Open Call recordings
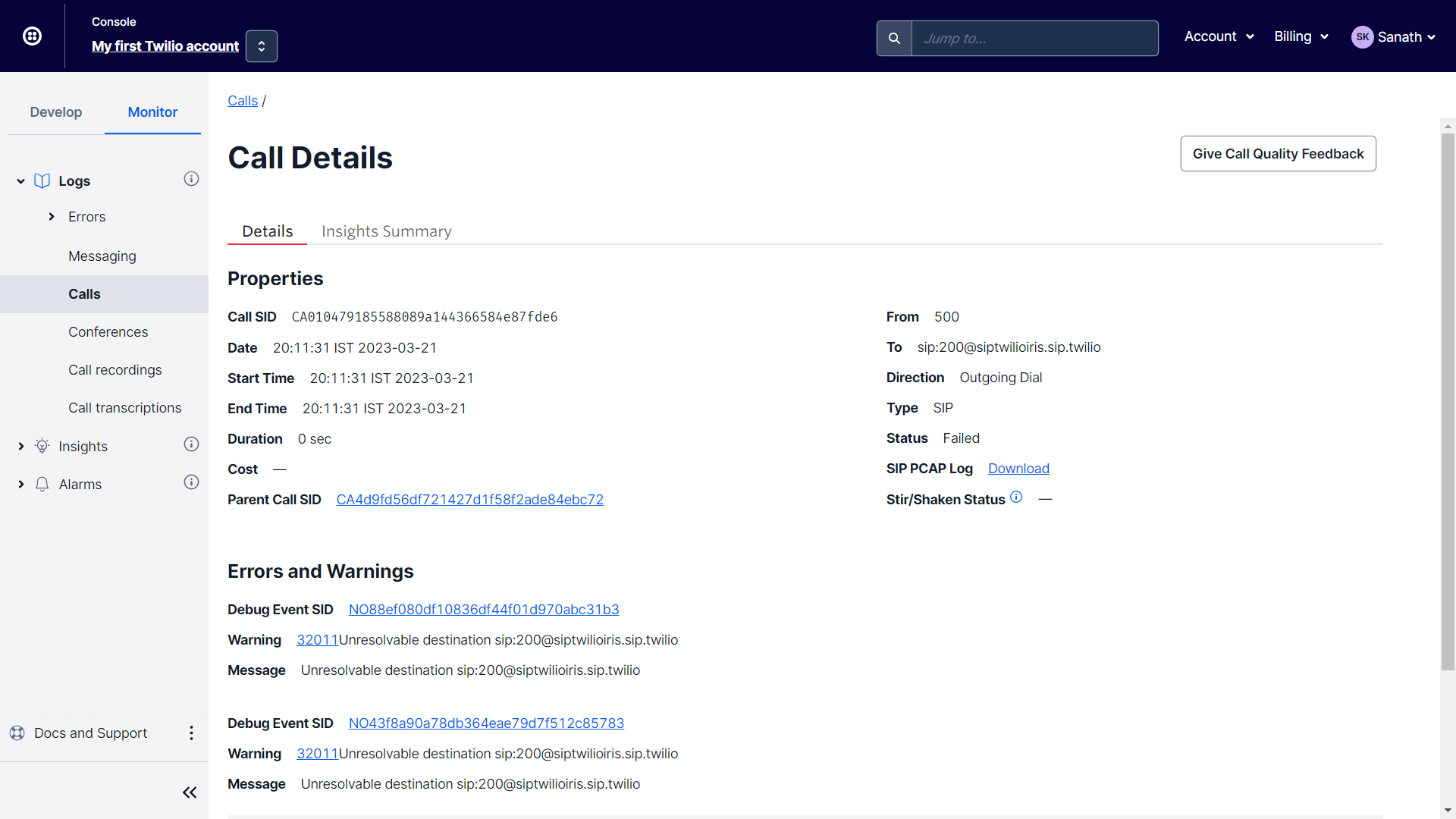 coord(115,370)
